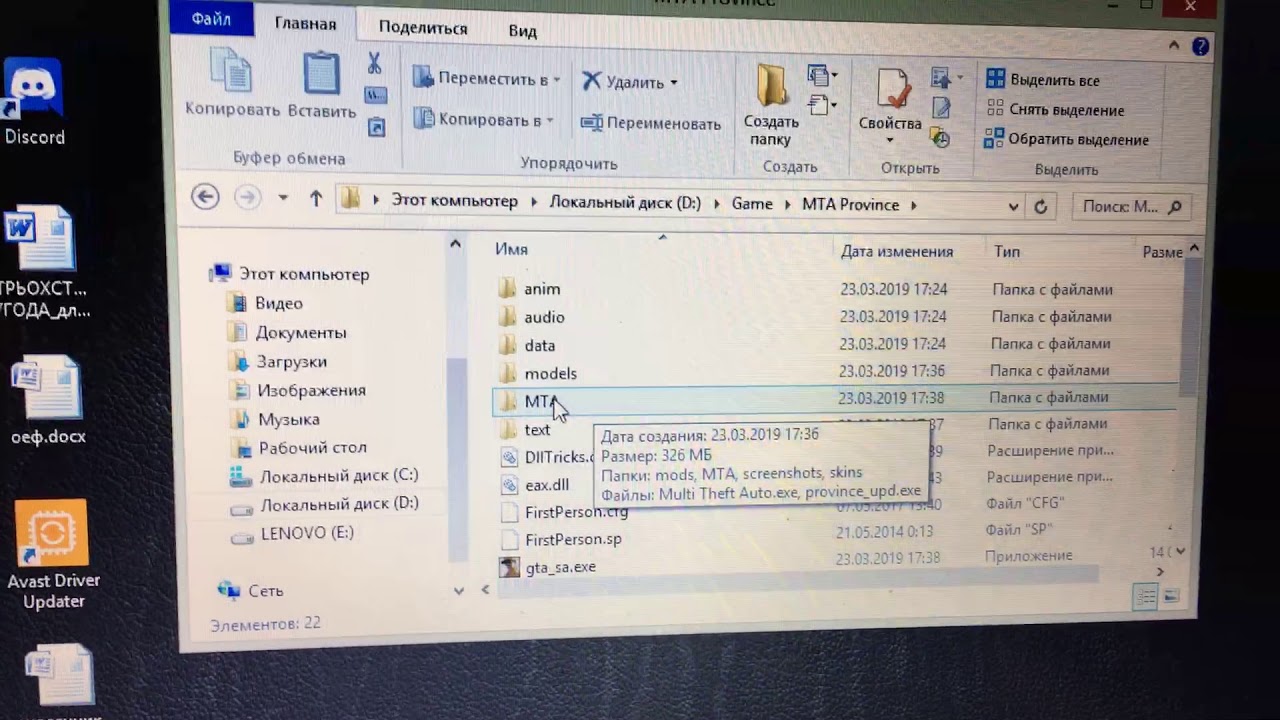Click the search box

tap(1131, 207)
